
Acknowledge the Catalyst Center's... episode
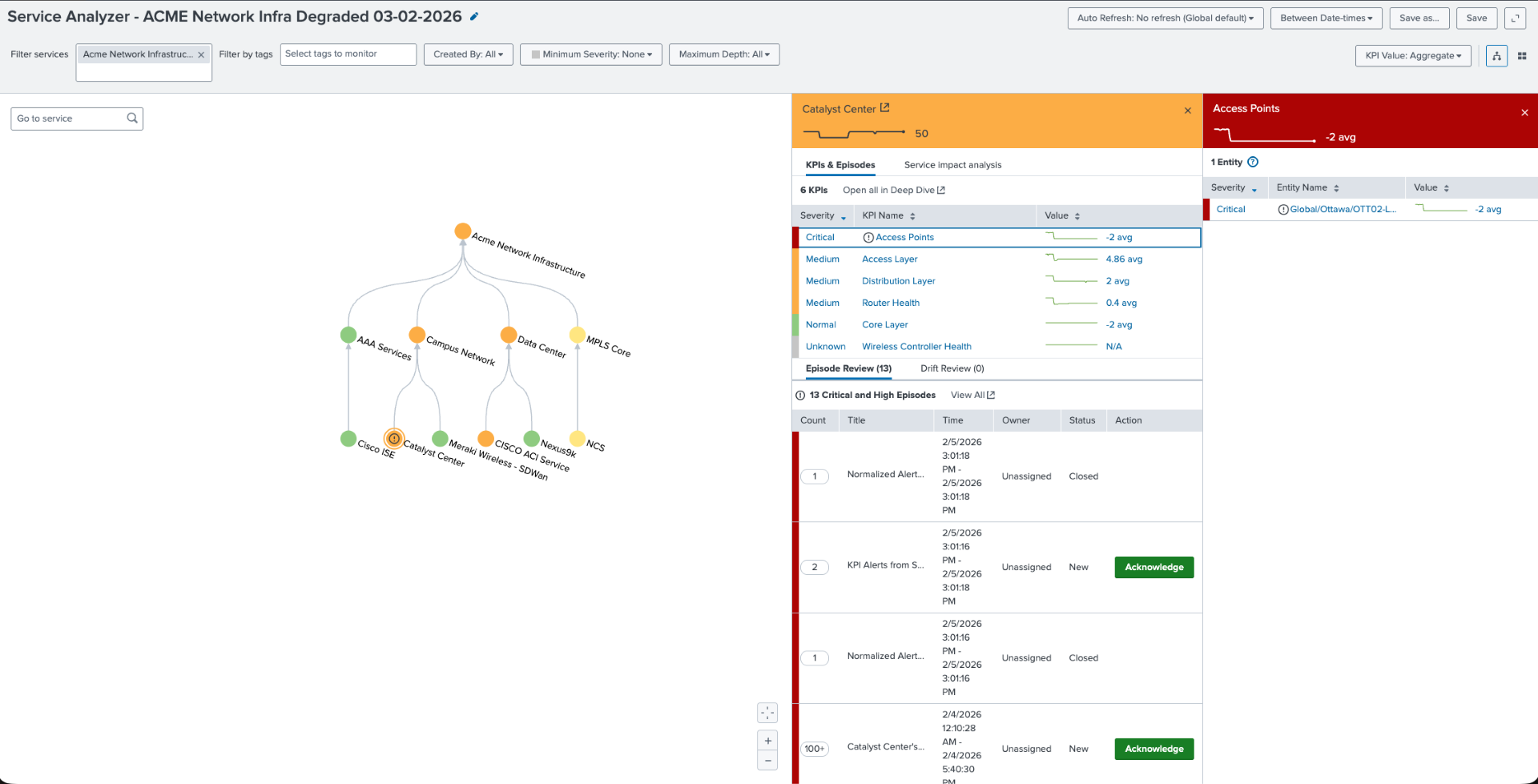pos(1153,750)
